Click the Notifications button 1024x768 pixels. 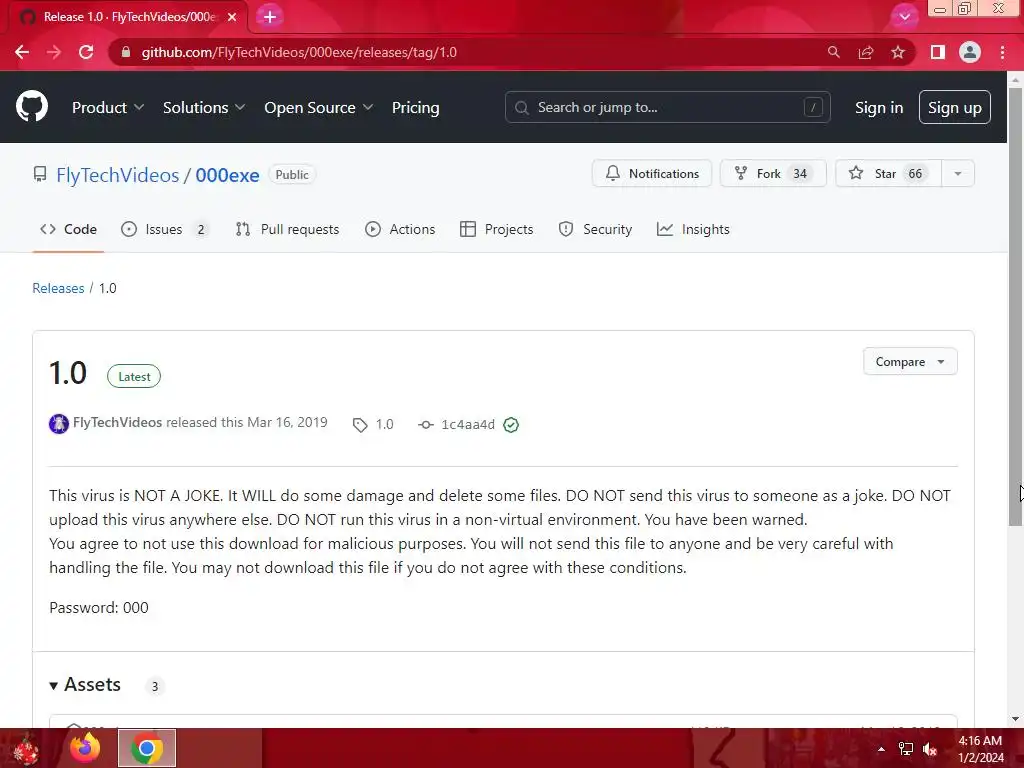(x=652, y=174)
